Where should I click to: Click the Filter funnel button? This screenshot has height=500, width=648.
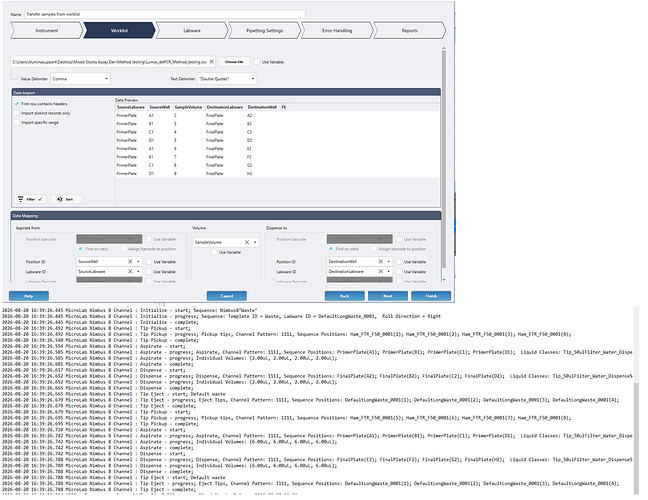click(x=31, y=199)
